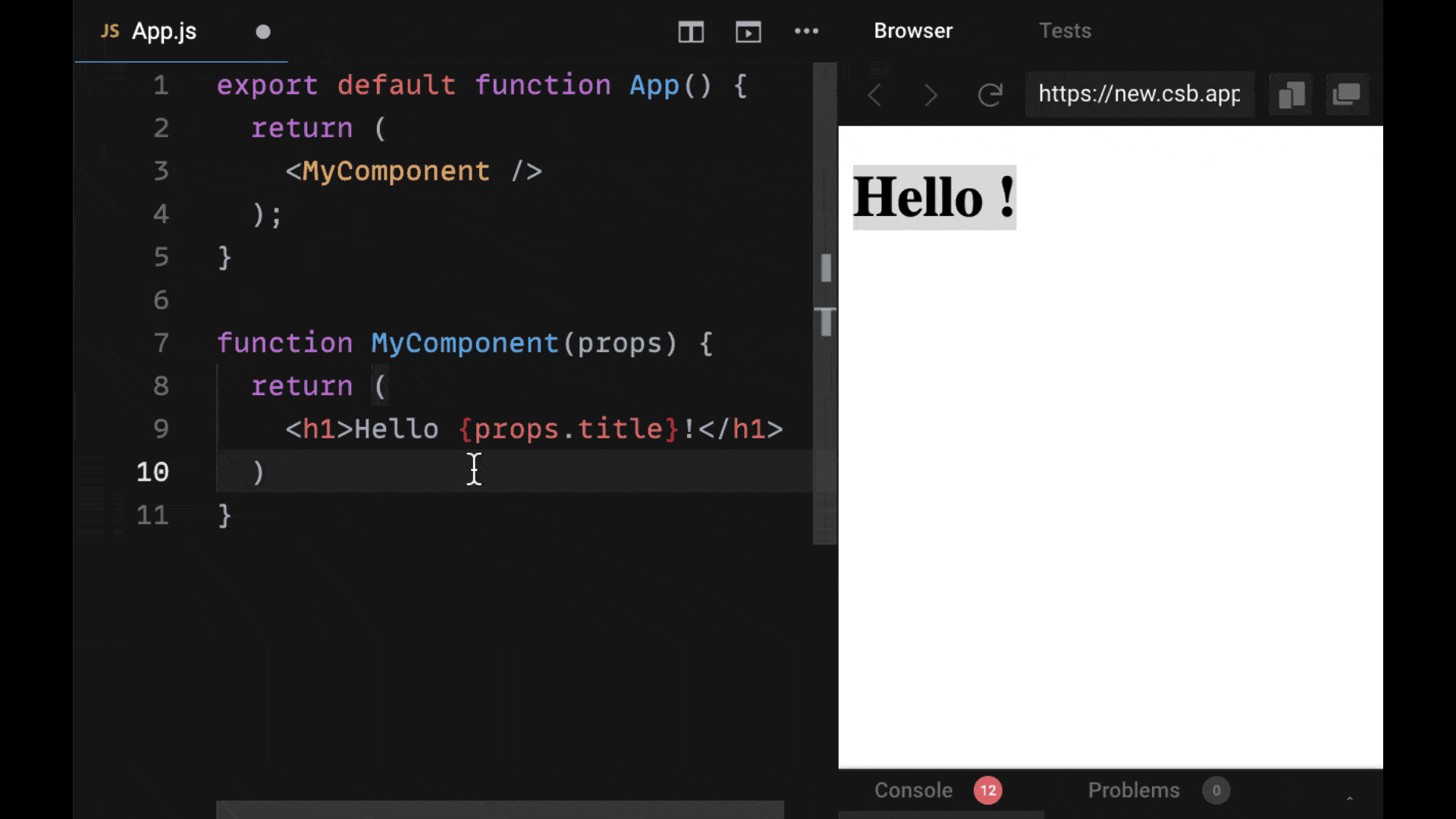Switch to the Tests tab
The image size is (1456, 819).
click(1065, 30)
